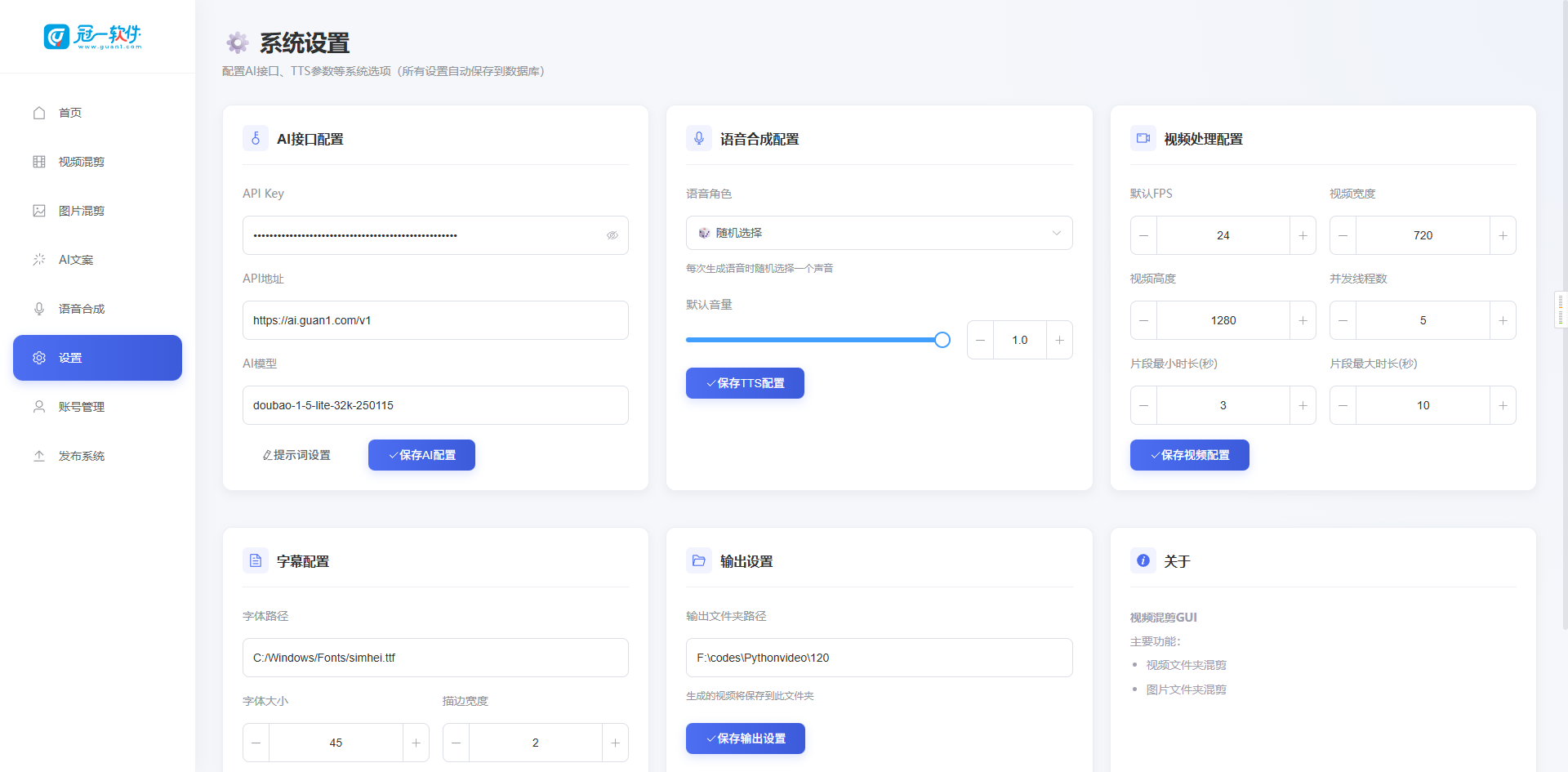Click the video mix grid icon
Screen dimensions: 1568x772
tap(39, 162)
